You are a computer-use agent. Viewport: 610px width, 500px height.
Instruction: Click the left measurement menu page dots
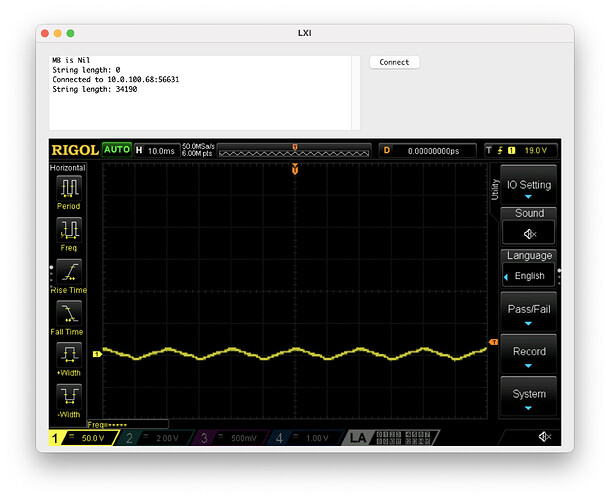pos(51,275)
